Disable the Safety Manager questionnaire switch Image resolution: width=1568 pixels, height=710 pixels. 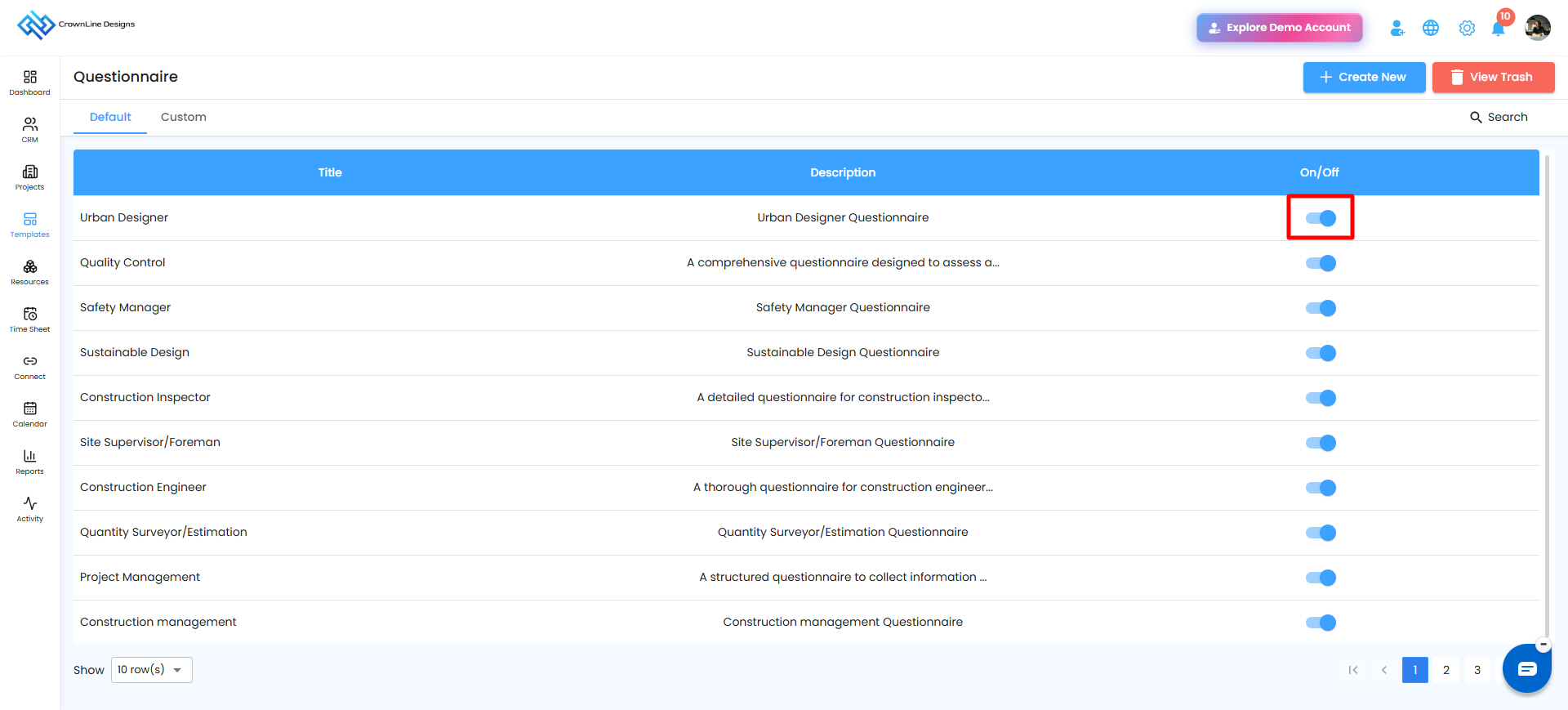click(x=1321, y=308)
